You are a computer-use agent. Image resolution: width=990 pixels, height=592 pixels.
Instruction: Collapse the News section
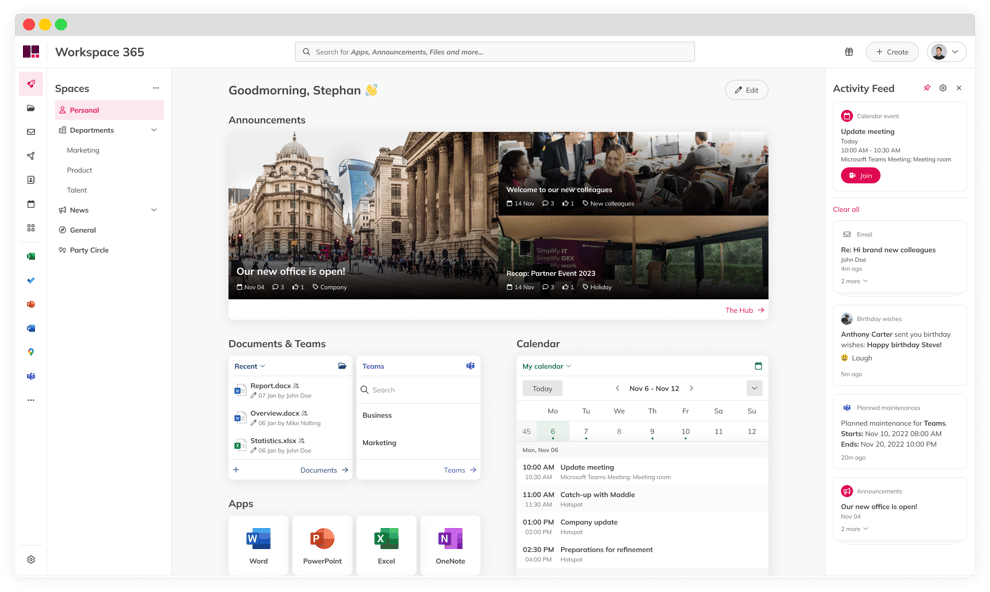tap(154, 210)
